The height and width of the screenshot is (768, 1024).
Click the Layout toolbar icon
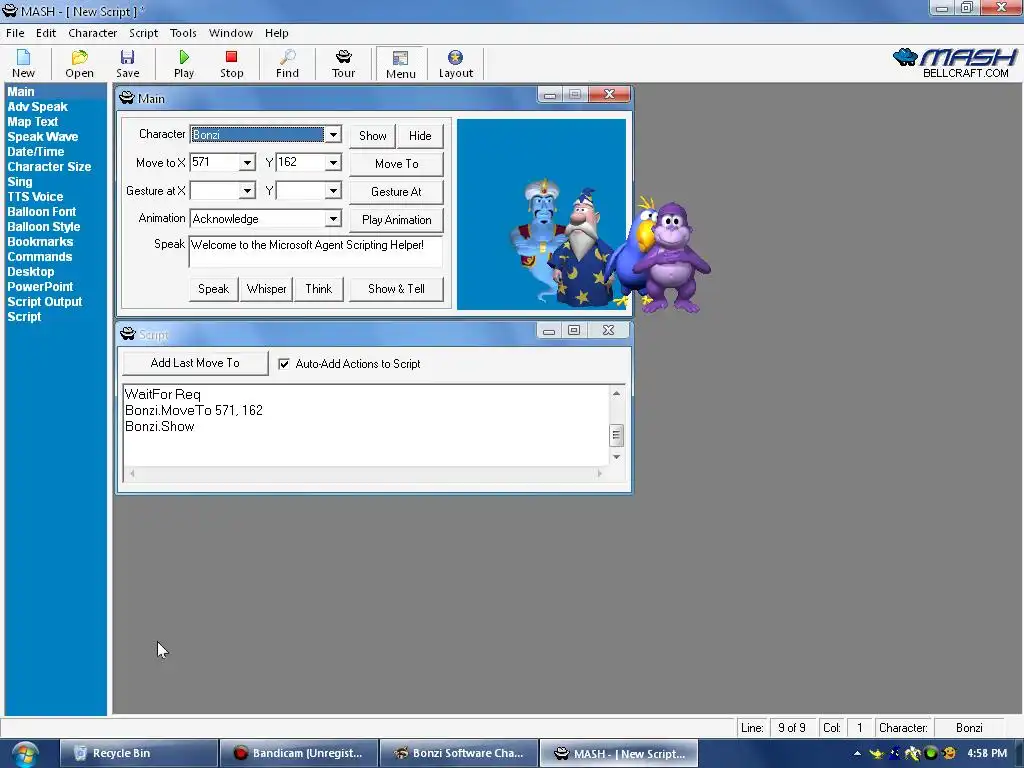(455, 63)
